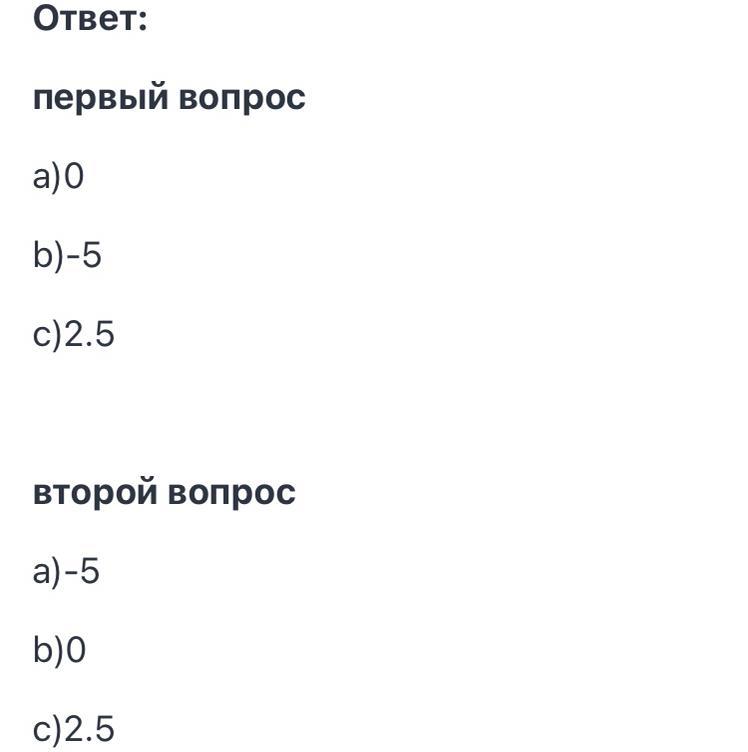Click answer 'a)-5' under второй вопрос
Screen dimensions: 748x752
click(x=66, y=572)
